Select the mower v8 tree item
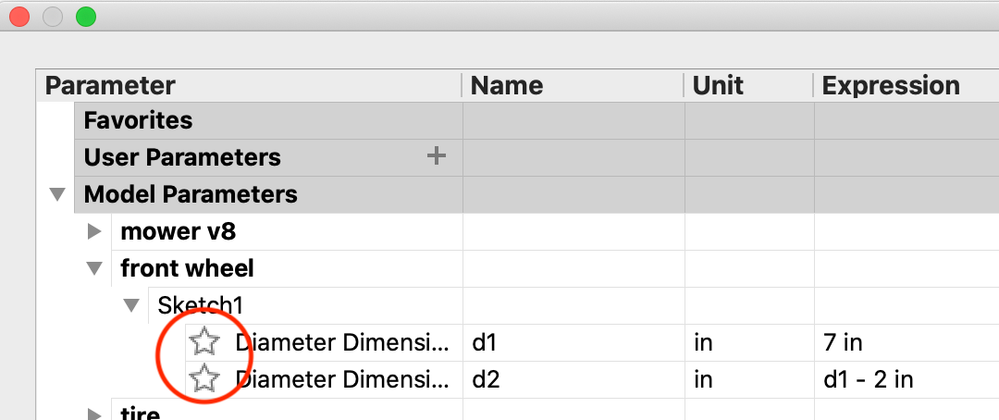Image resolution: width=999 pixels, height=420 pixels. coord(178,231)
